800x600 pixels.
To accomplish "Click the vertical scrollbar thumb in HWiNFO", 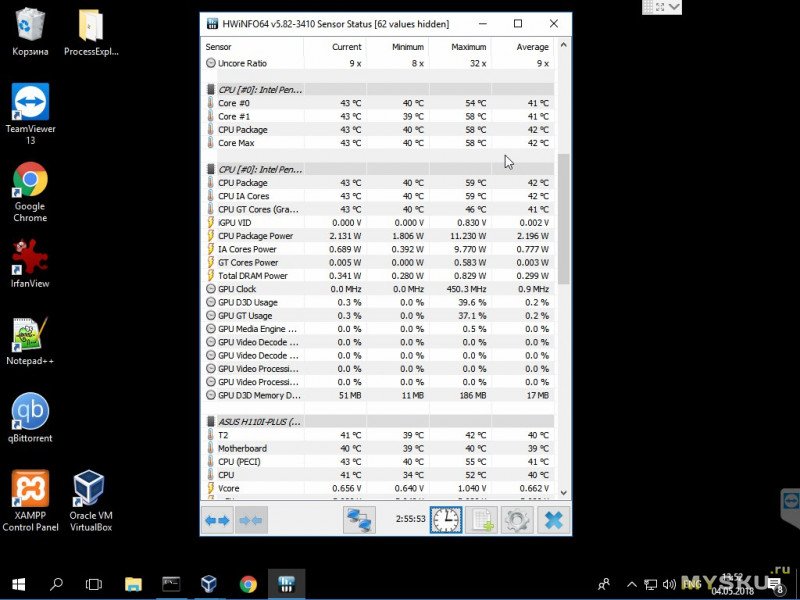I will click(x=563, y=219).
